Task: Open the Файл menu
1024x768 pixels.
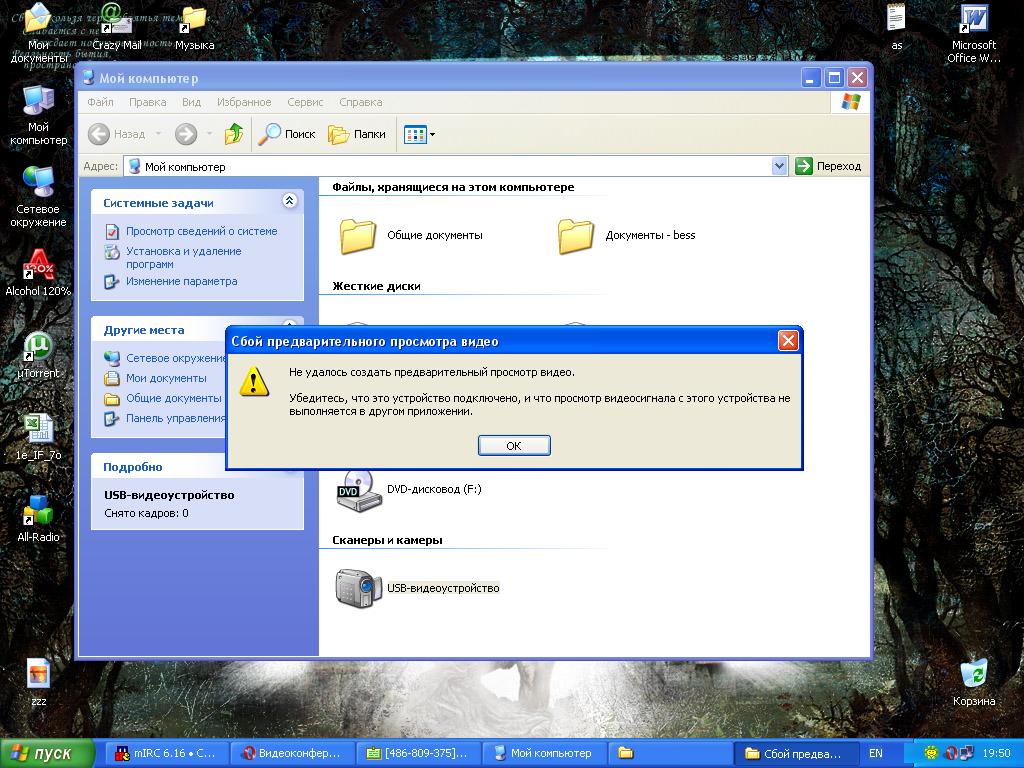Action: 100,102
